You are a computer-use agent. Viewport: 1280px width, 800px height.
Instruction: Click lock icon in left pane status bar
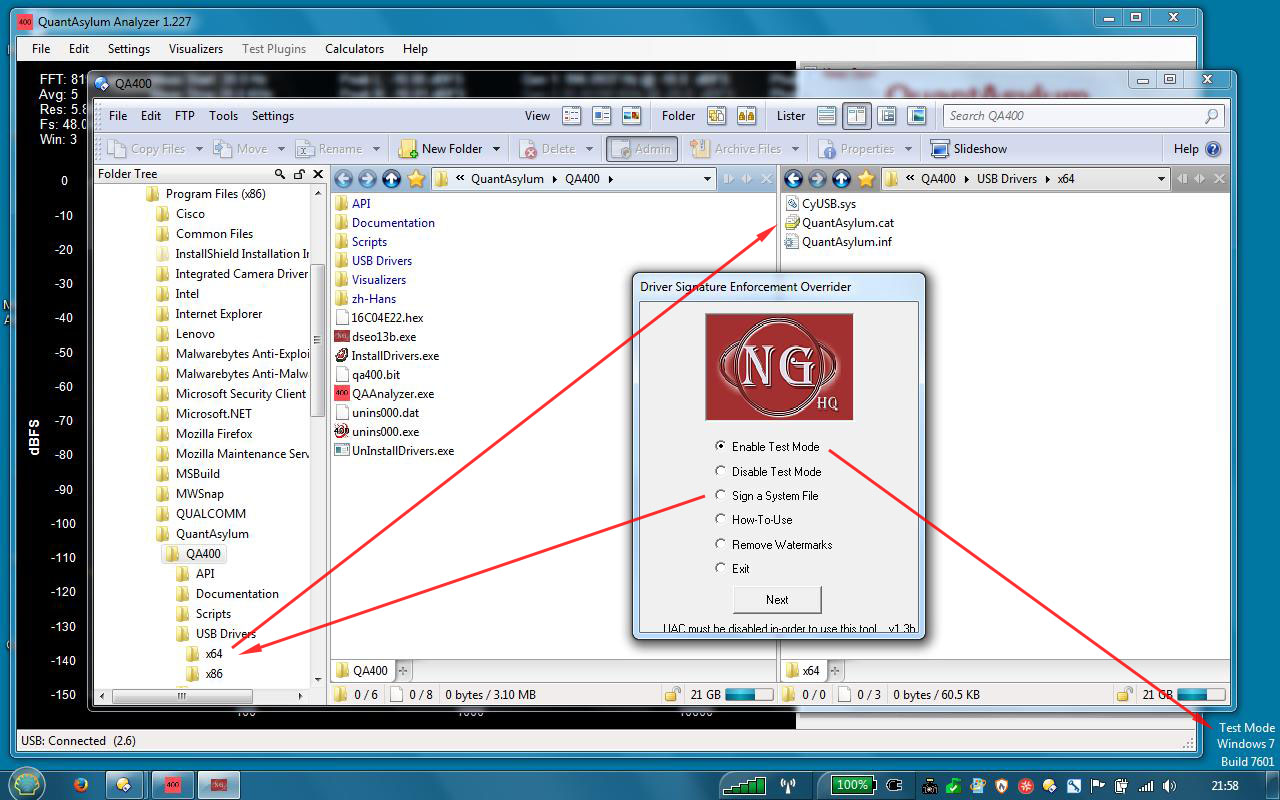(x=675, y=694)
